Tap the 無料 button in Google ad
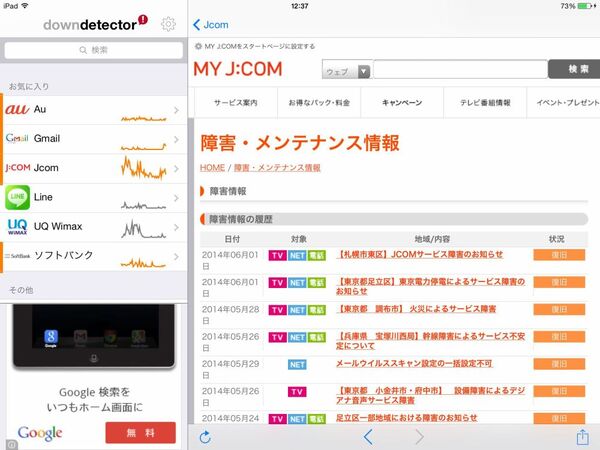Viewport: 600px width, 450px height. 140,432
